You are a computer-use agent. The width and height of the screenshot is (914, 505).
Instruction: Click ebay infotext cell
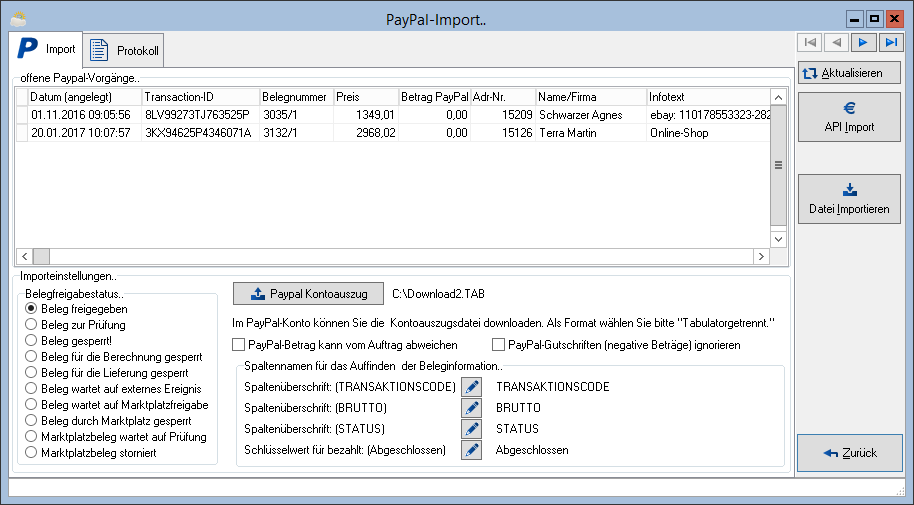tap(710, 115)
